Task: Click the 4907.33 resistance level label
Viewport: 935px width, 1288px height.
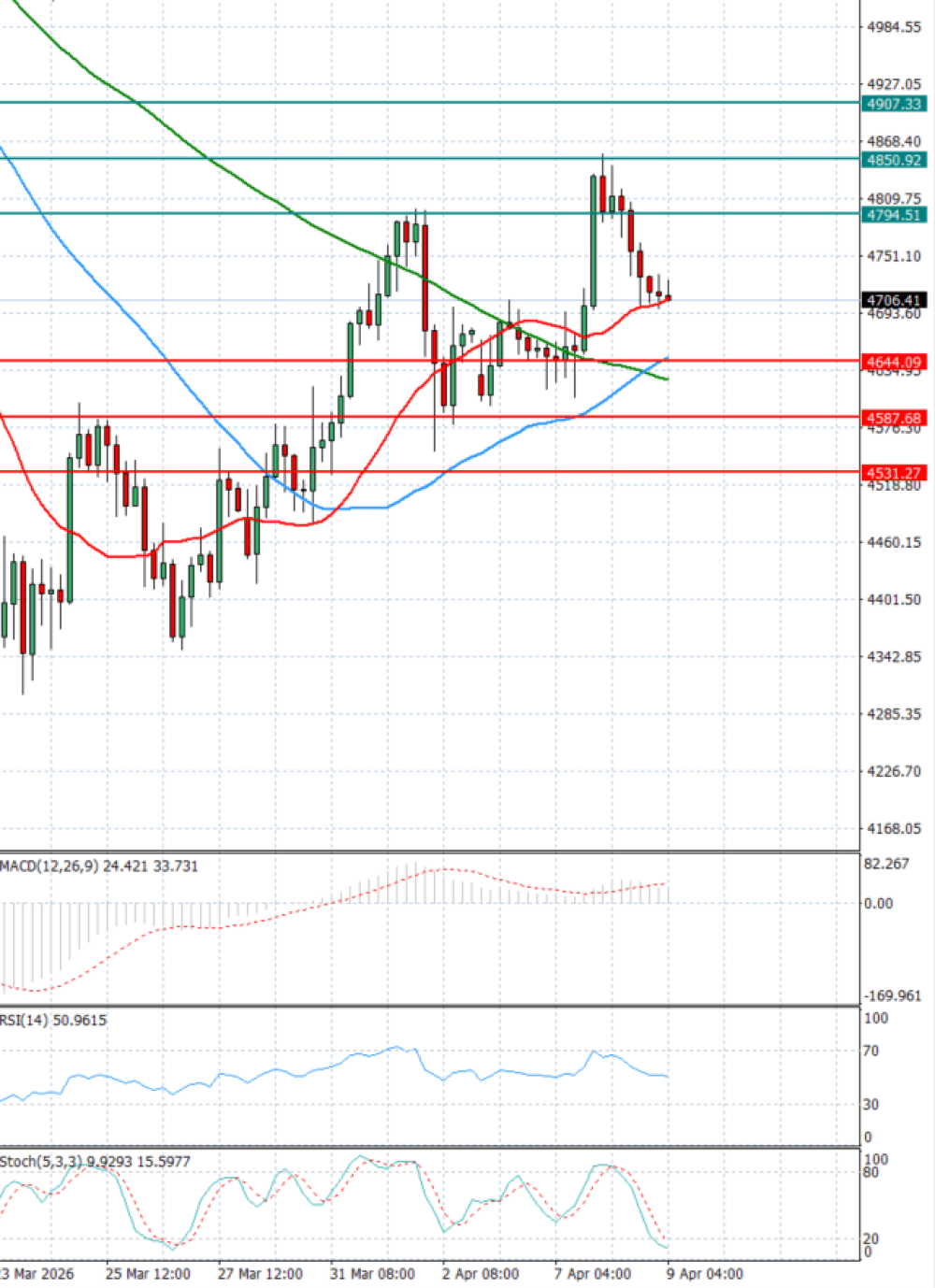Action: 894,104
